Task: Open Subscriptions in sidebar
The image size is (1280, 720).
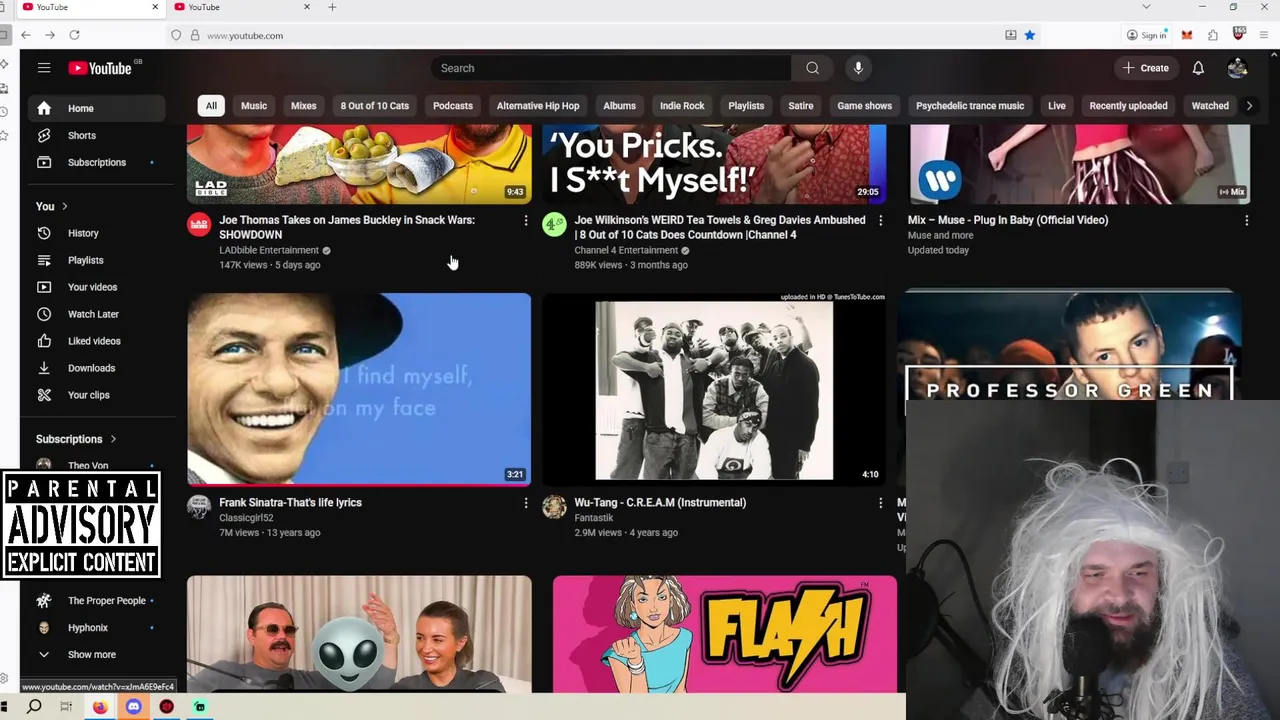Action: (97, 162)
